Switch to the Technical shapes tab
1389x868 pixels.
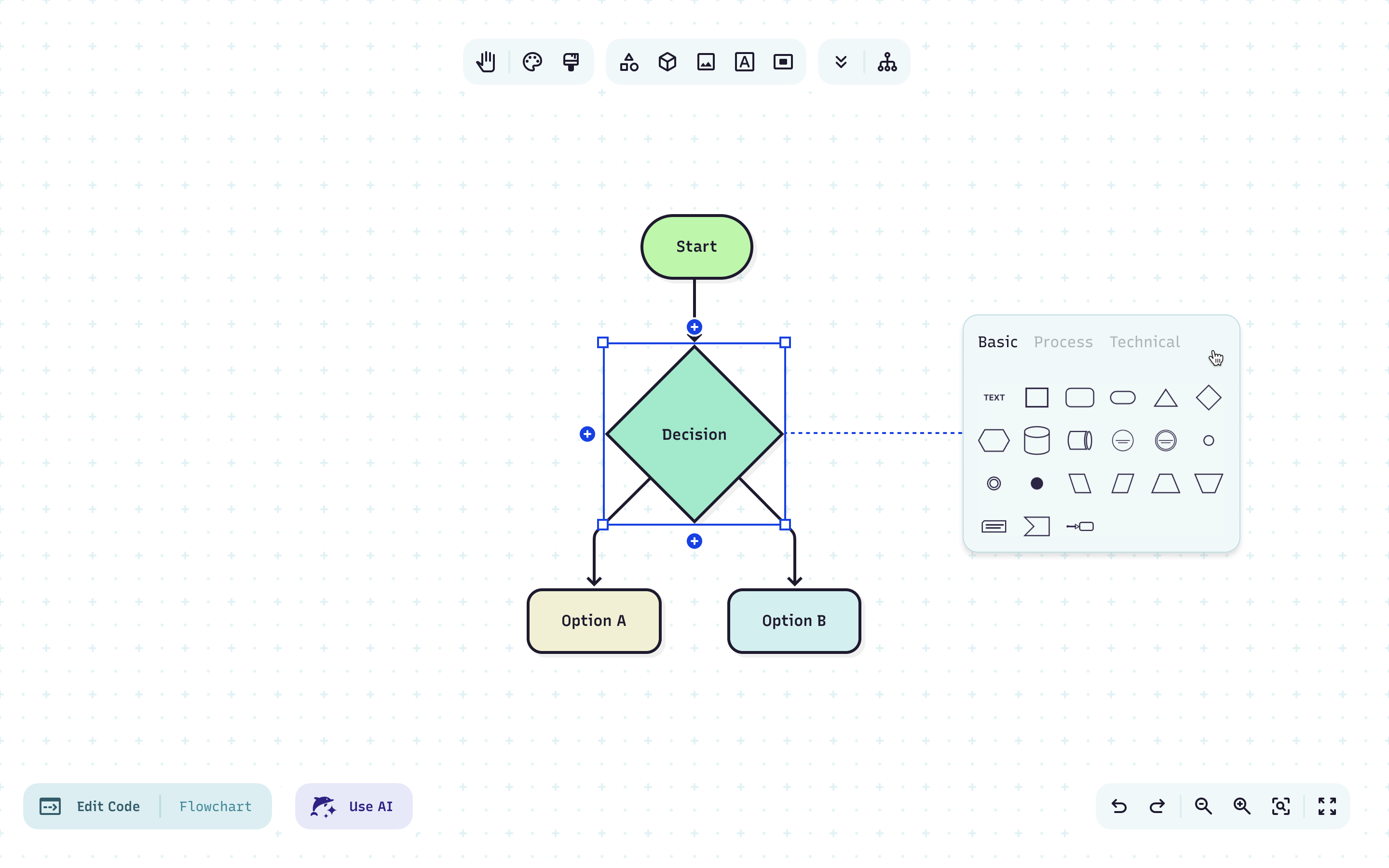pos(1144,342)
